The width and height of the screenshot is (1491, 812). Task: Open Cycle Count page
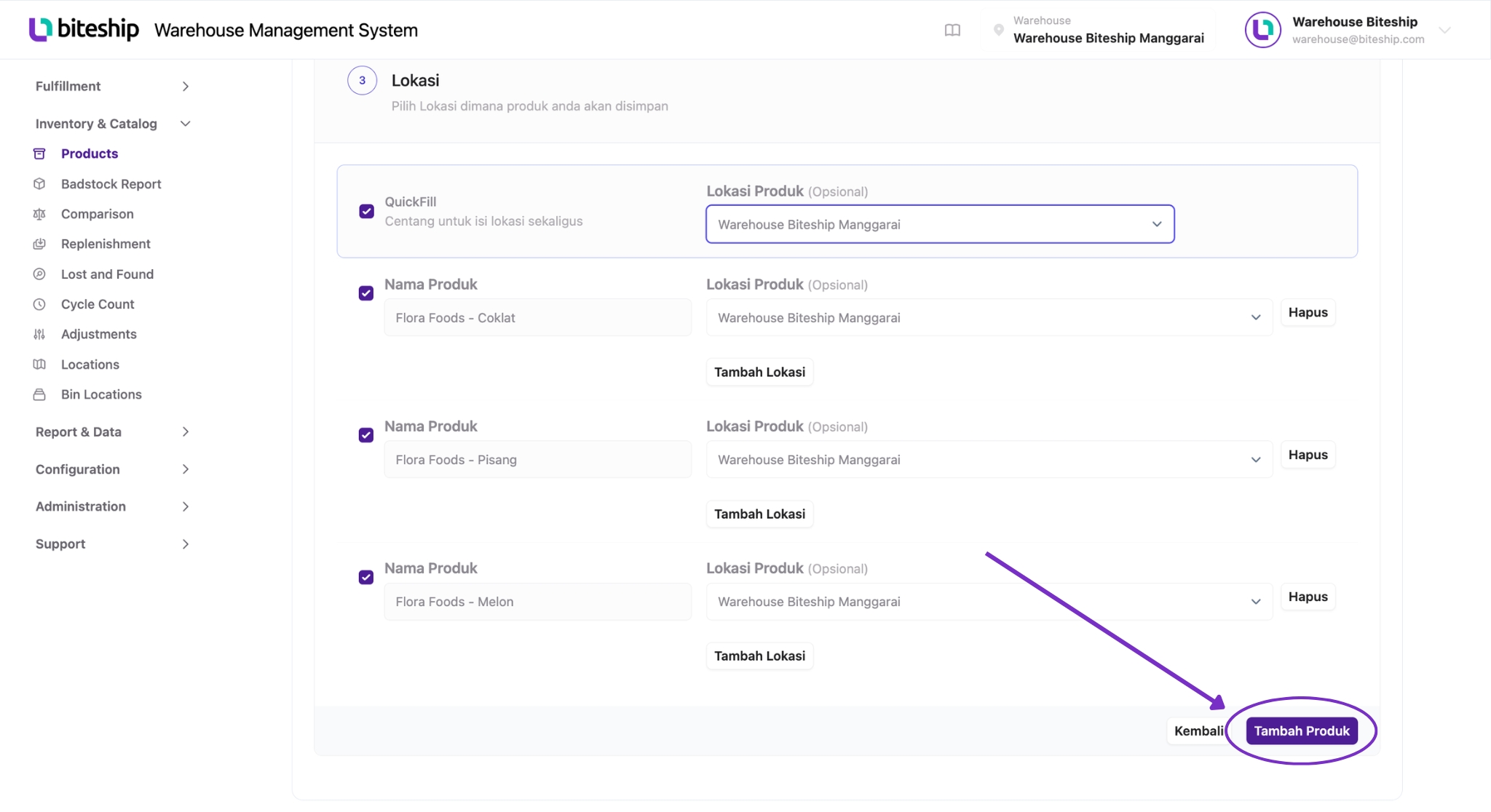tap(98, 304)
